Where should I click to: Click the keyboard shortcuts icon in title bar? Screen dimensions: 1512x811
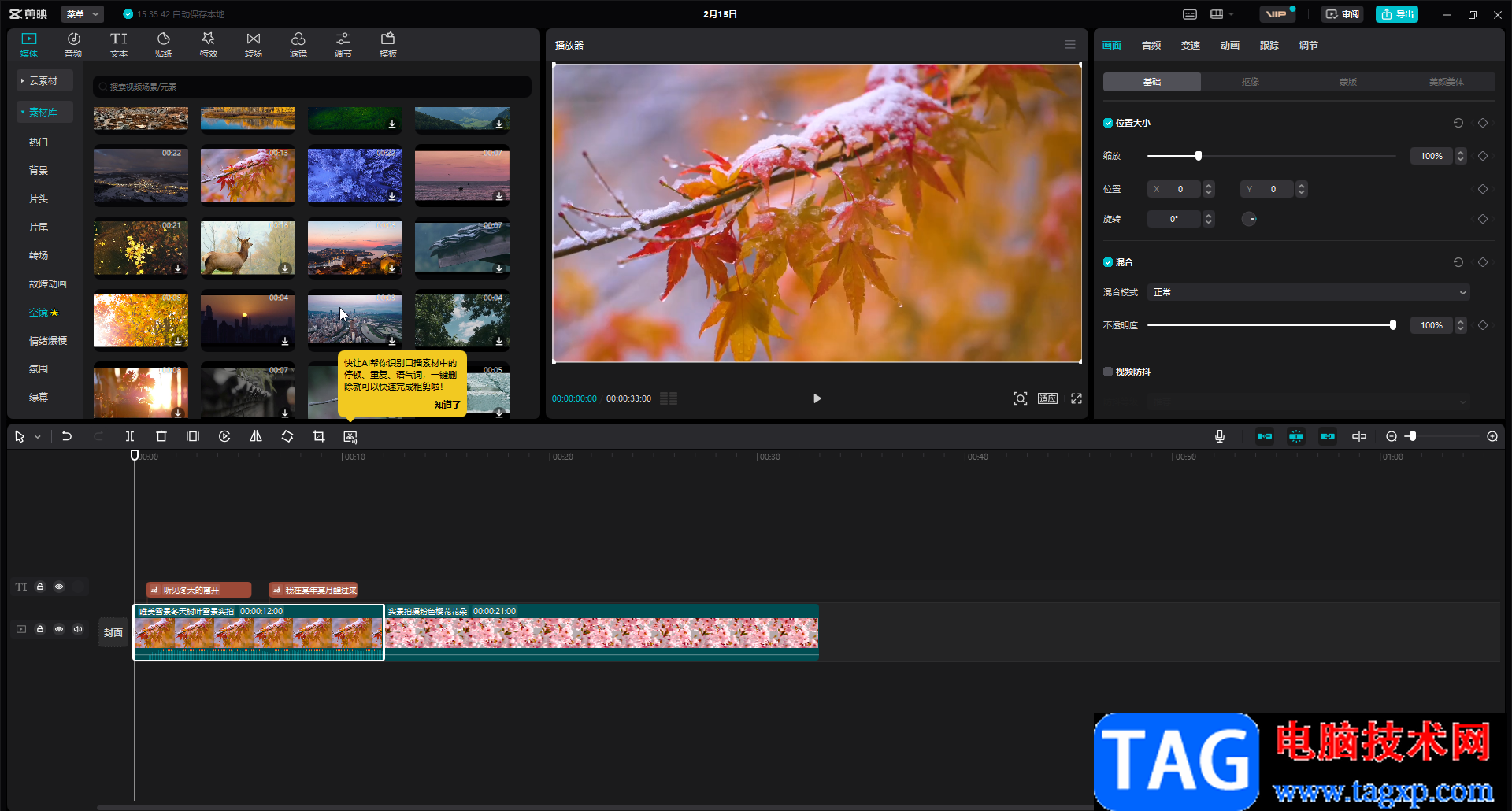coord(1190,14)
